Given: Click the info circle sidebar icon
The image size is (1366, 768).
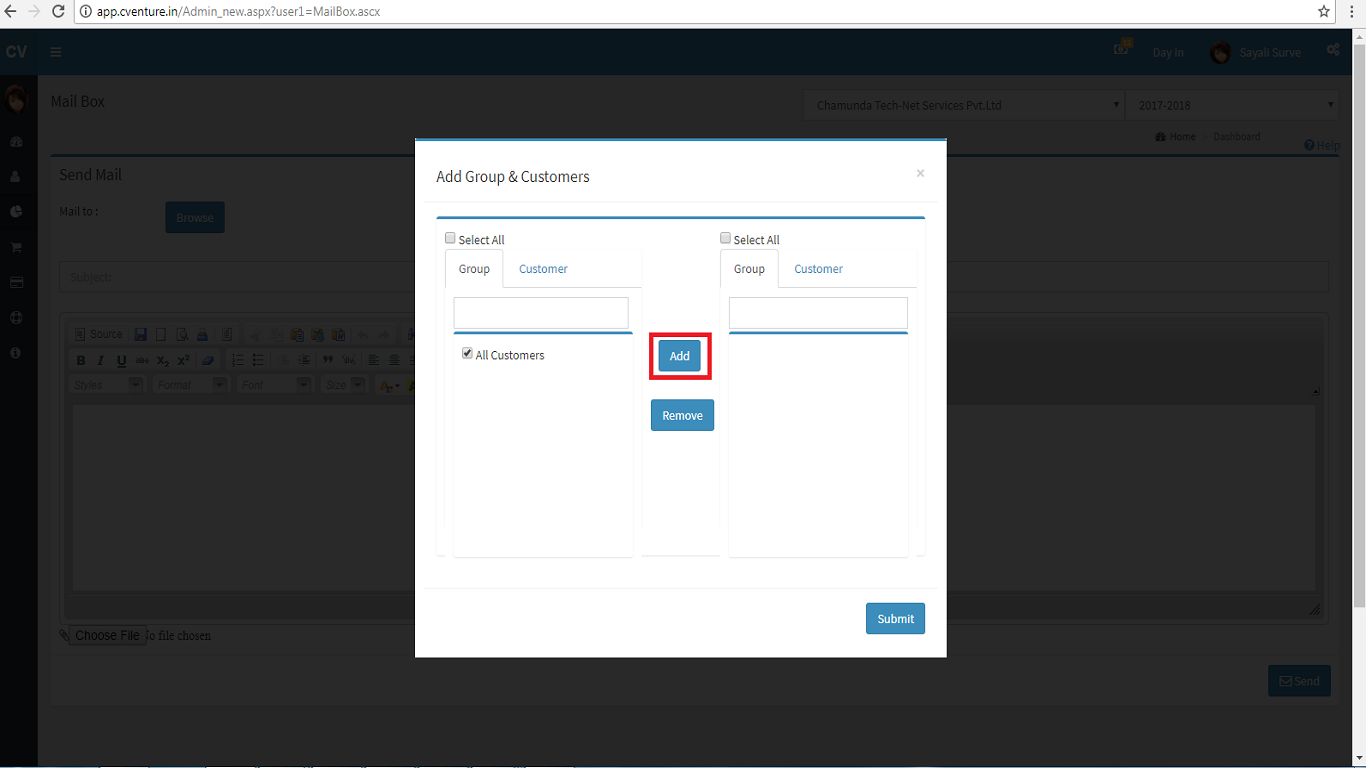Looking at the screenshot, I should (16, 353).
